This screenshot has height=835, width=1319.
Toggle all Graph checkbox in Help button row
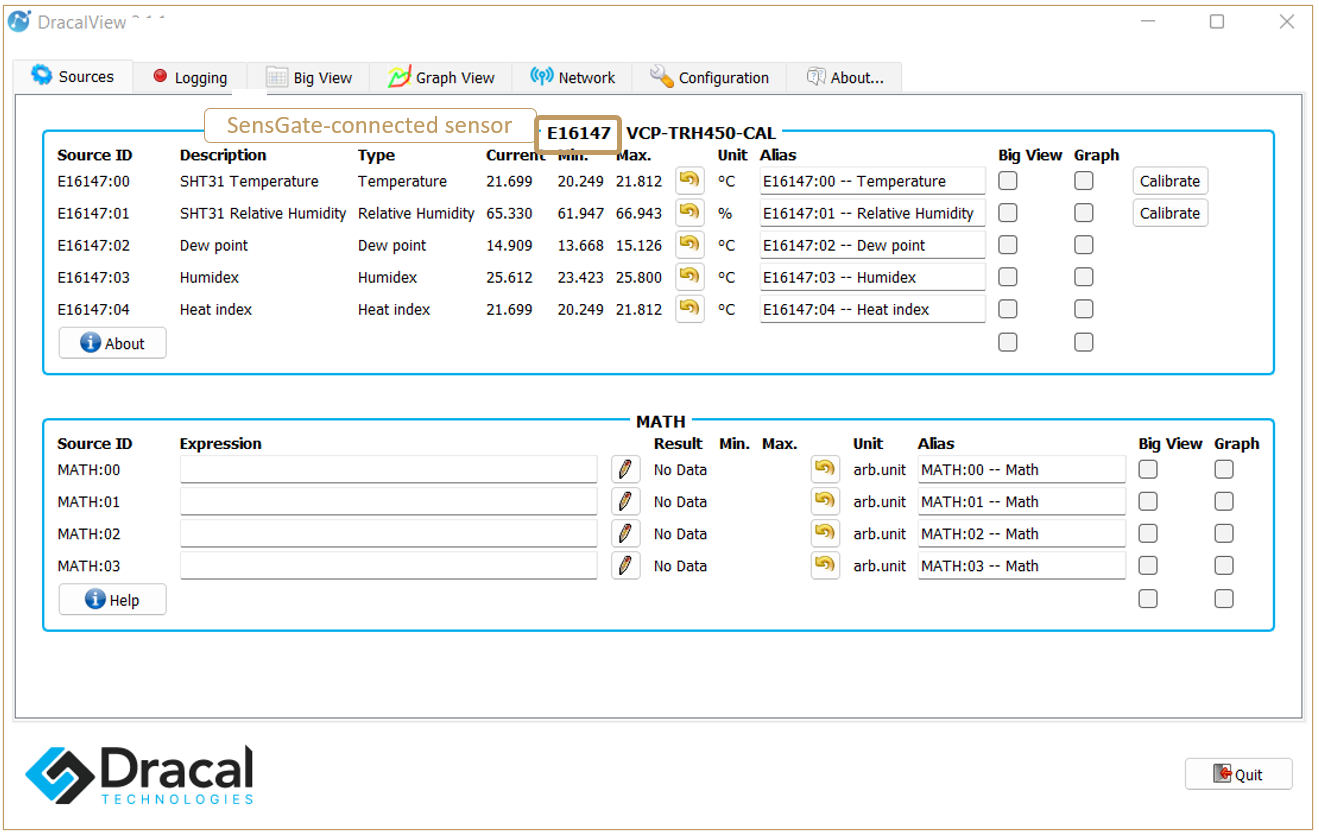(x=1224, y=599)
